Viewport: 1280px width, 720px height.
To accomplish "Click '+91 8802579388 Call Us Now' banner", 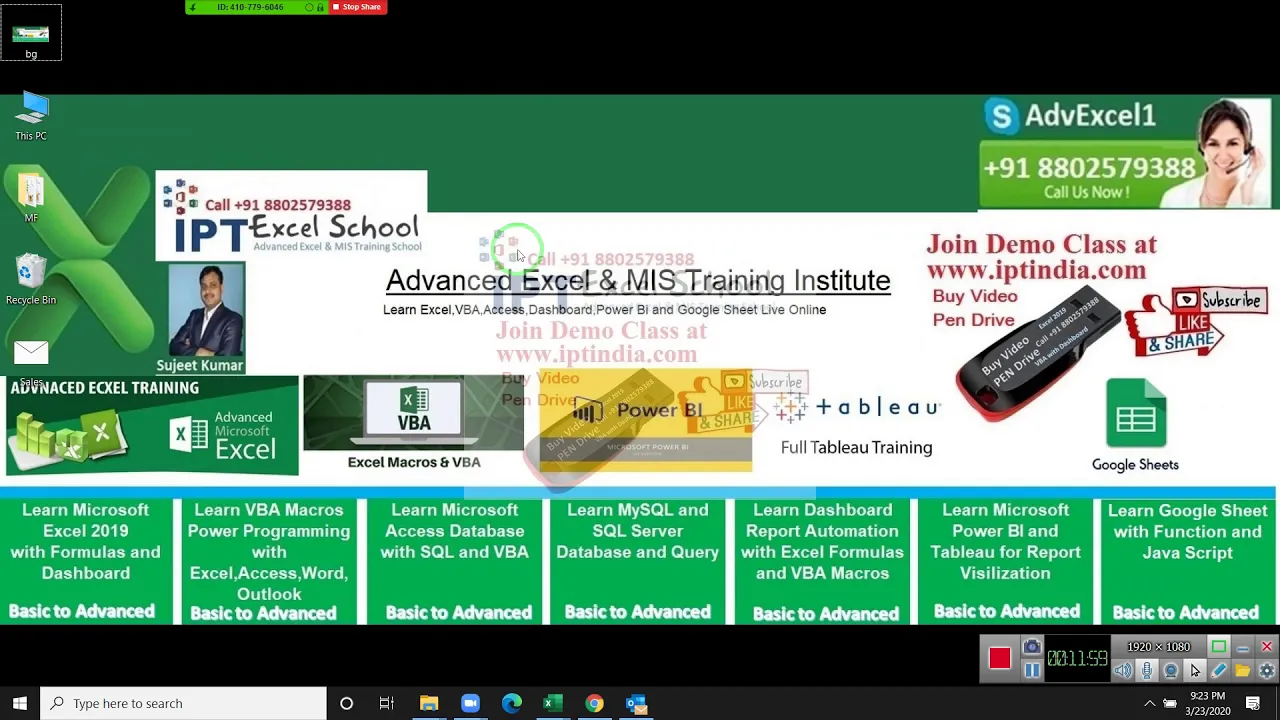I will click(1090, 177).
